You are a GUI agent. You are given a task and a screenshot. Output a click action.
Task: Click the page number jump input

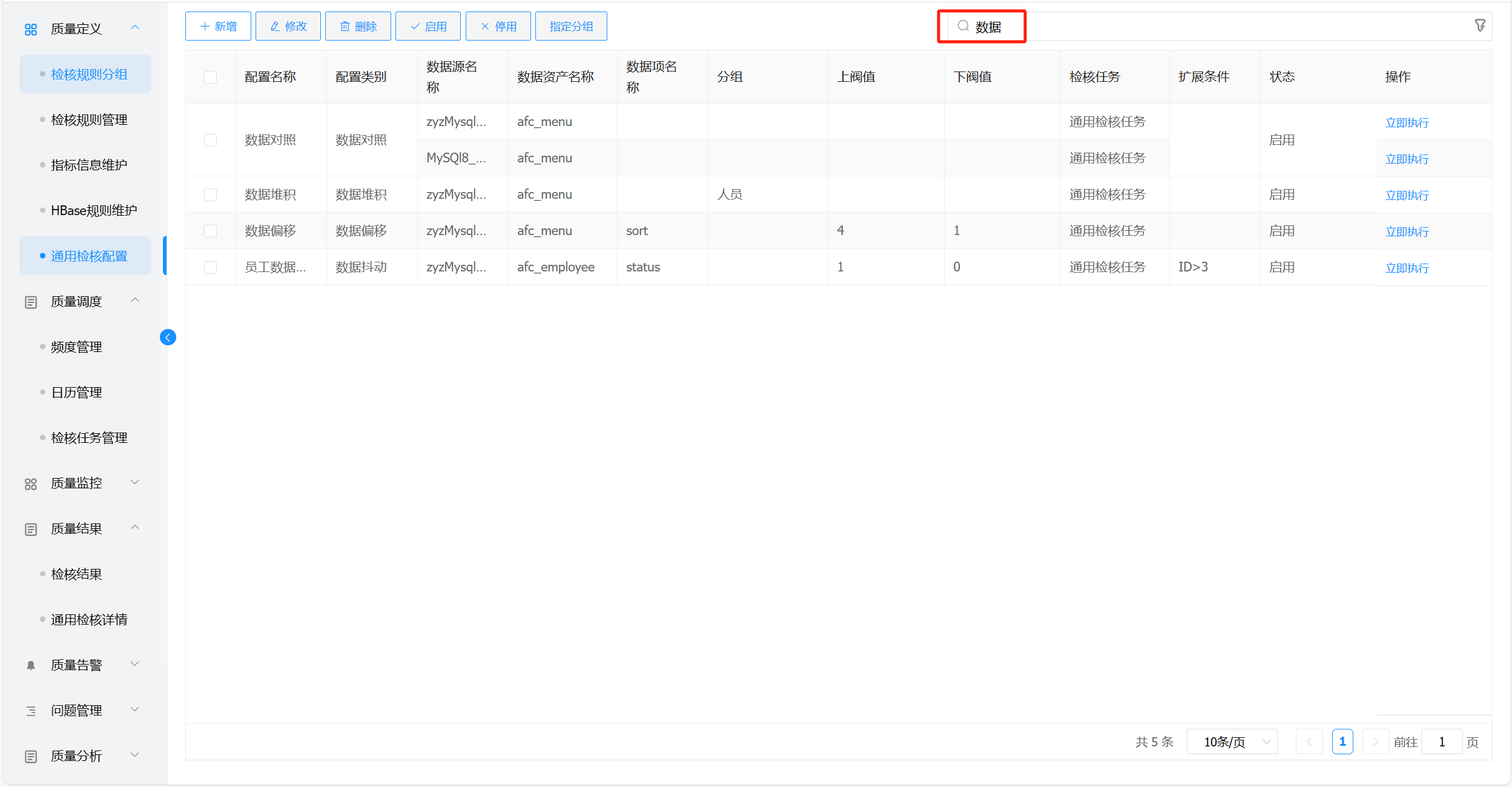[x=1441, y=742]
